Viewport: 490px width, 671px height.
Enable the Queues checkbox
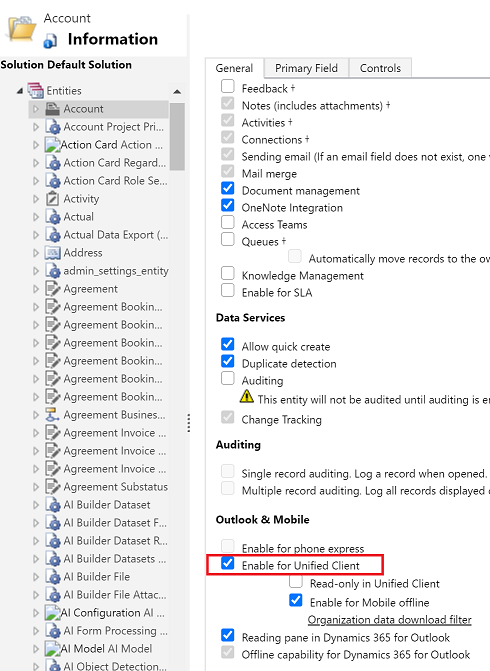(228, 239)
